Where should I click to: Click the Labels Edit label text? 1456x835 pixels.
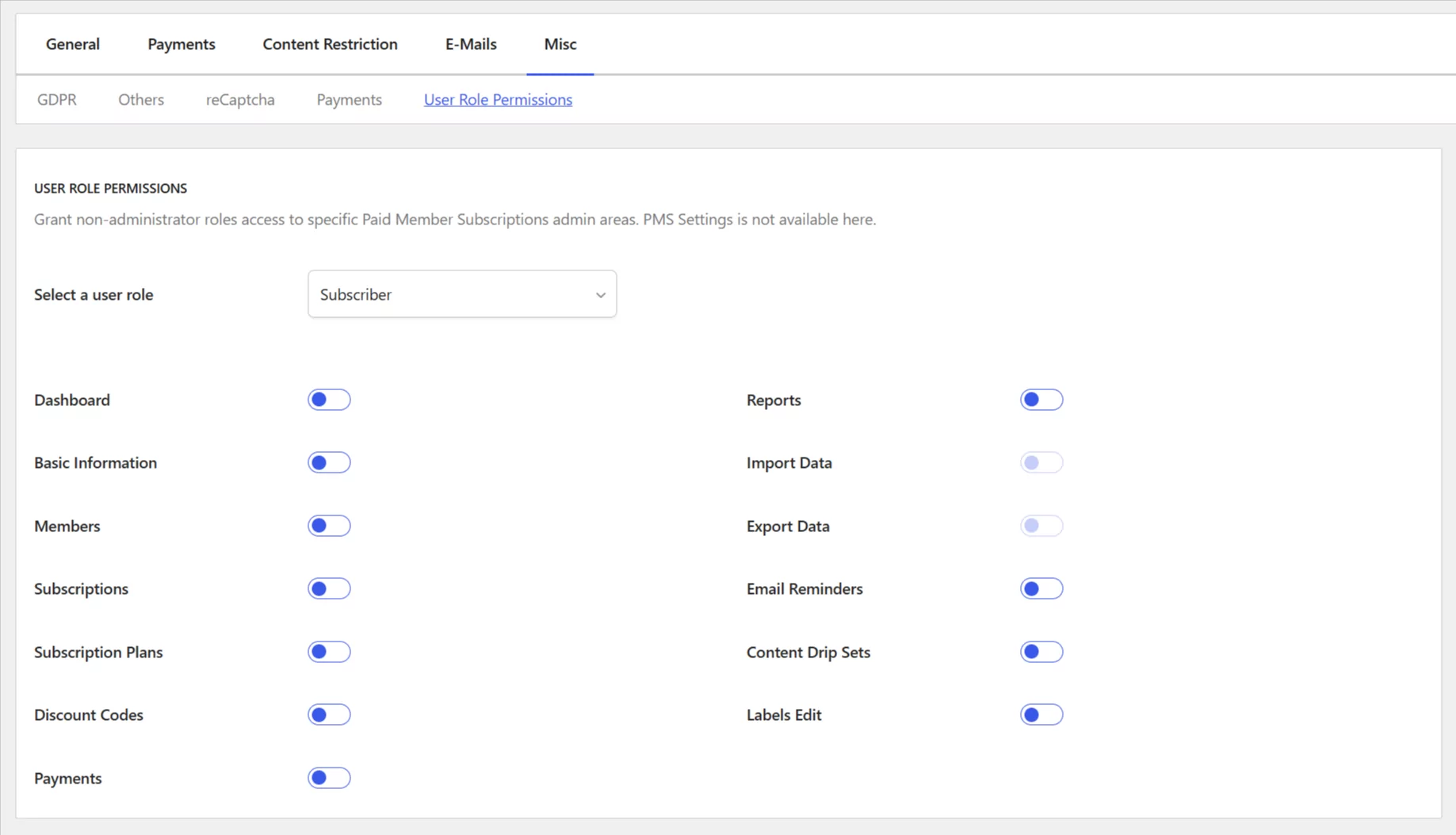[x=784, y=714]
